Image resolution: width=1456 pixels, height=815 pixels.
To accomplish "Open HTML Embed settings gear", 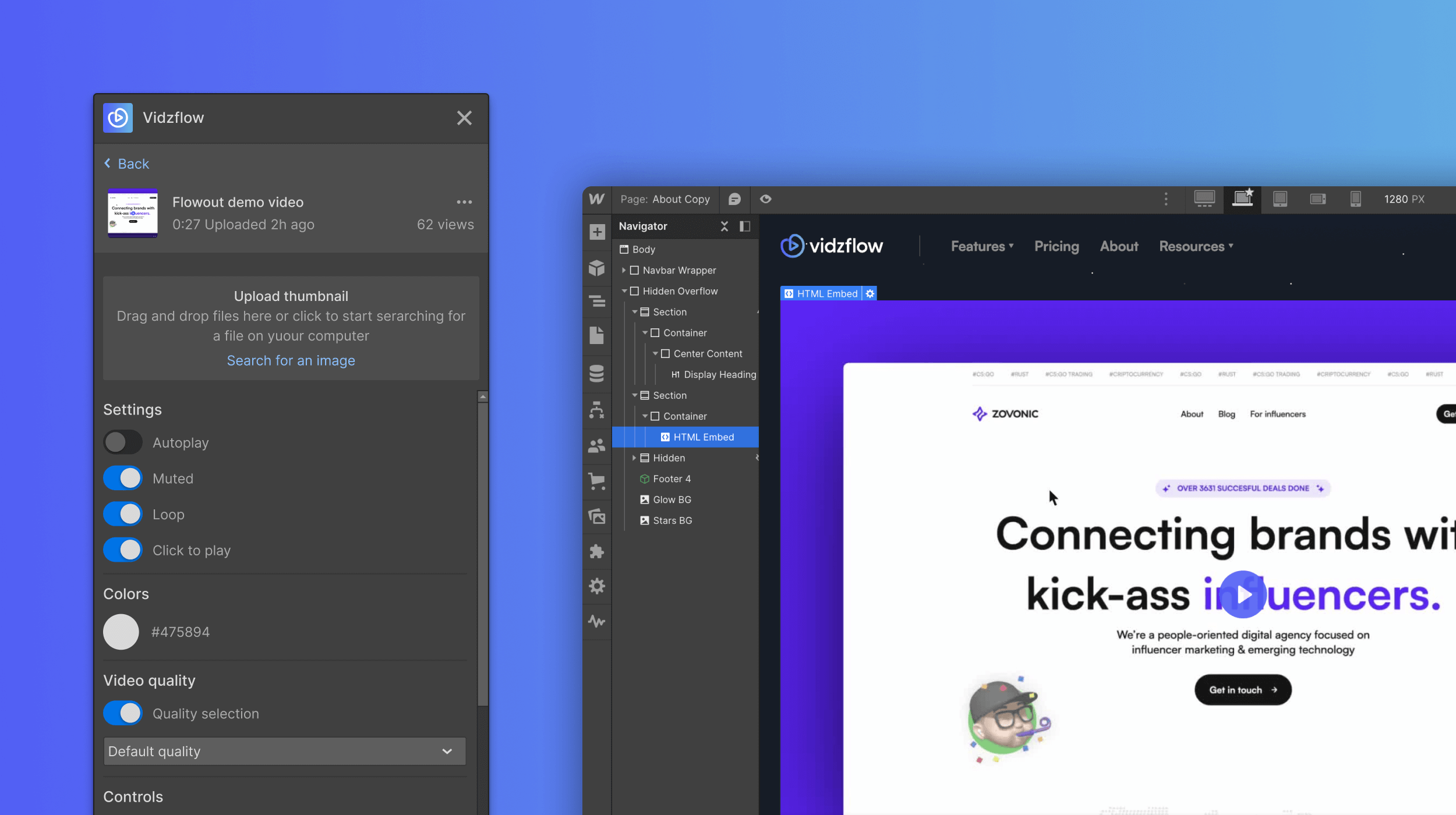I will [869, 293].
